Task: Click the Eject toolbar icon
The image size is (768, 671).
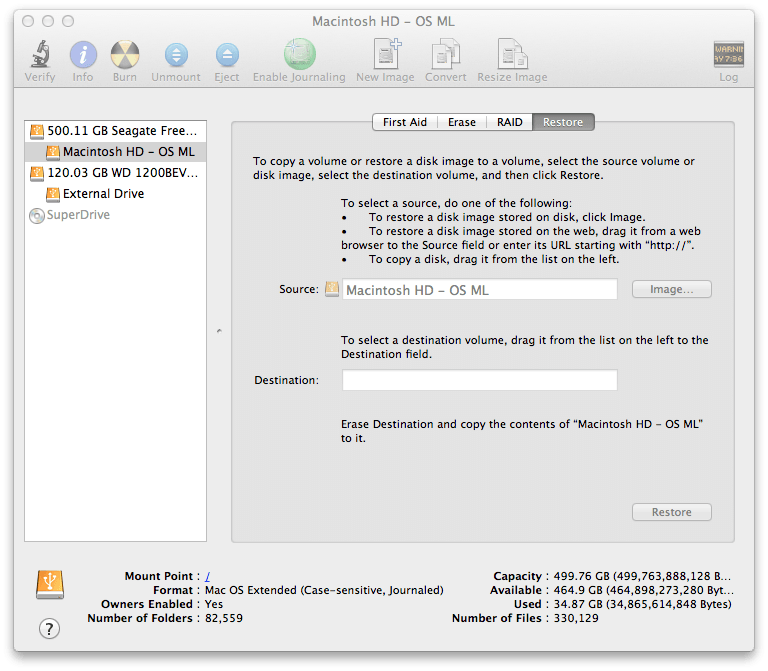Action: pyautogui.click(x=227, y=55)
